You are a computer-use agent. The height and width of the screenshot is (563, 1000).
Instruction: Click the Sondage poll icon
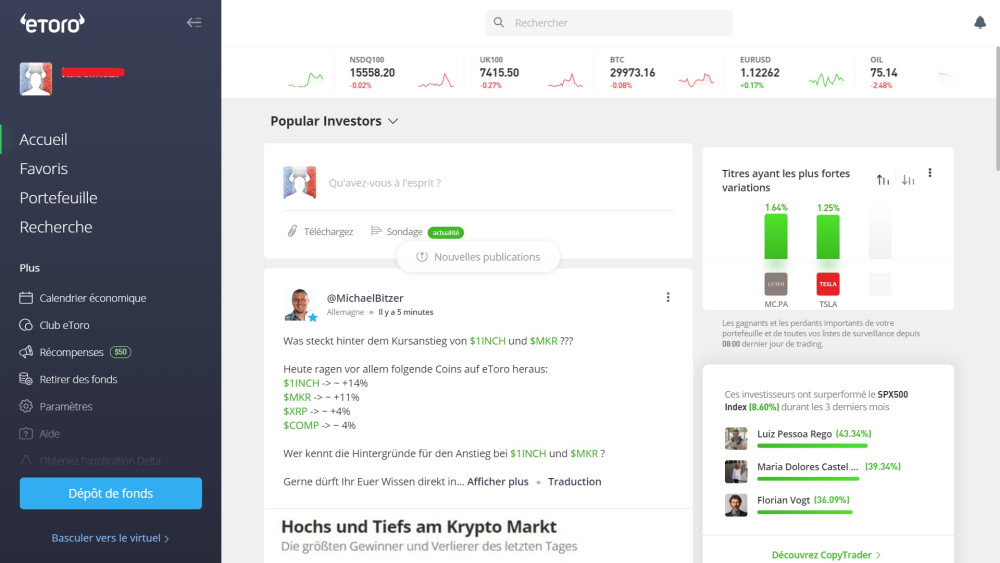[376, 231]
